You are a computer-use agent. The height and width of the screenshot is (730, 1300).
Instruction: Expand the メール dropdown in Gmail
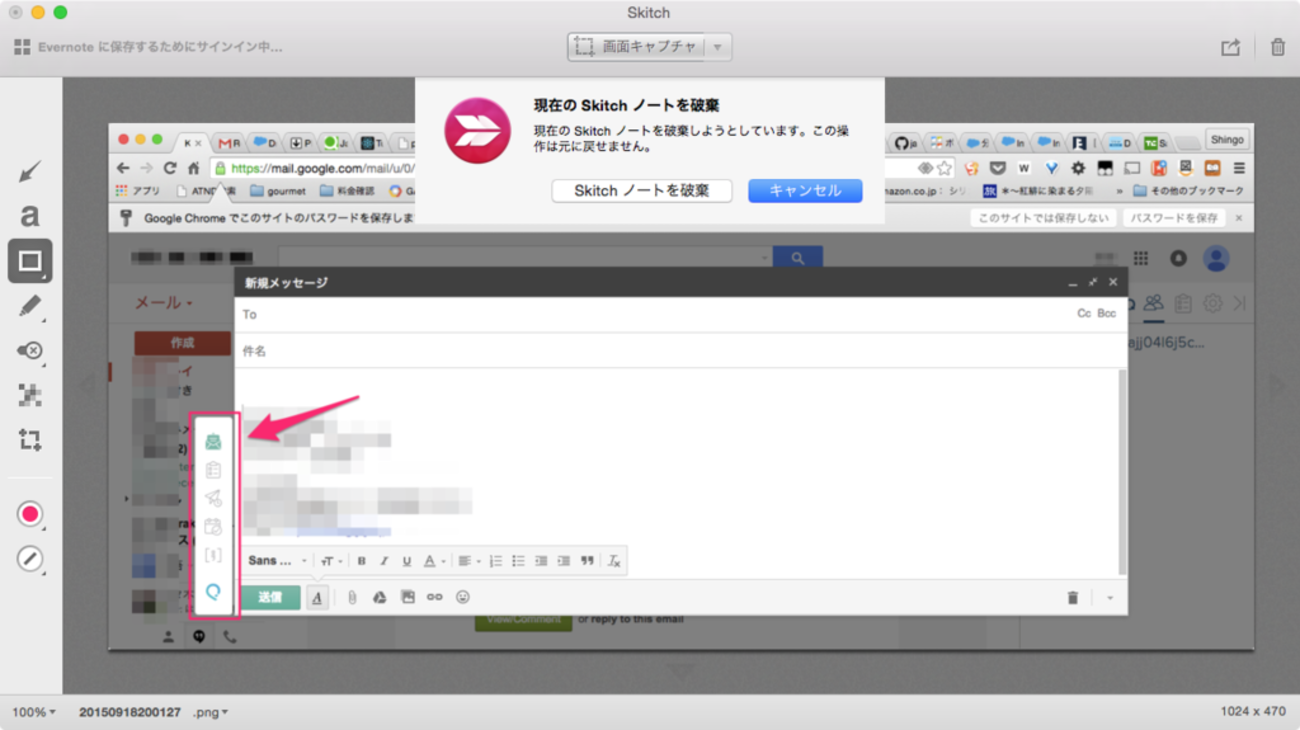tap(164, 303)
